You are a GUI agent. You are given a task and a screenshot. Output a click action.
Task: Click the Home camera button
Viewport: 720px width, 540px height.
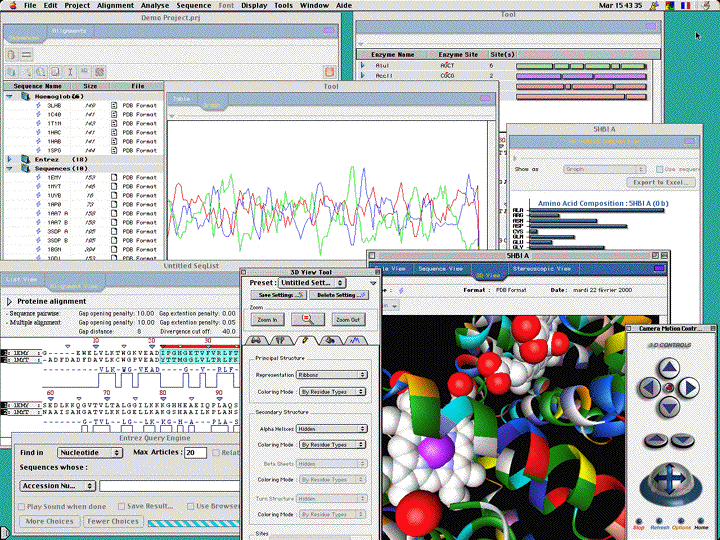(x=703, y=527)
